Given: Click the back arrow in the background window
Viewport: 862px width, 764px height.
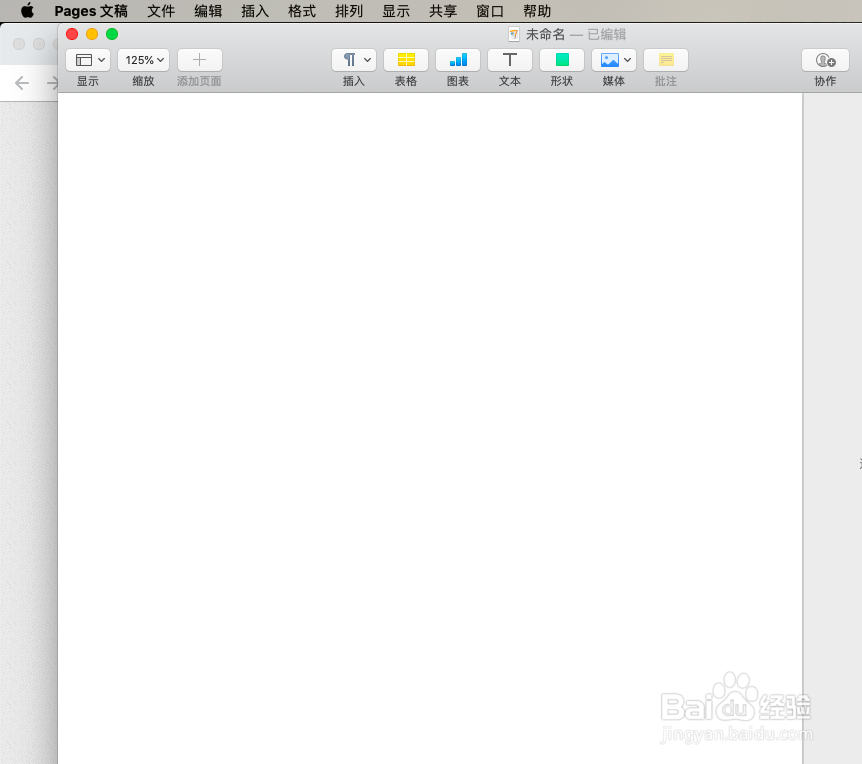Looking at the screenshot, I should pyautogui.click(x=22, y=83).
